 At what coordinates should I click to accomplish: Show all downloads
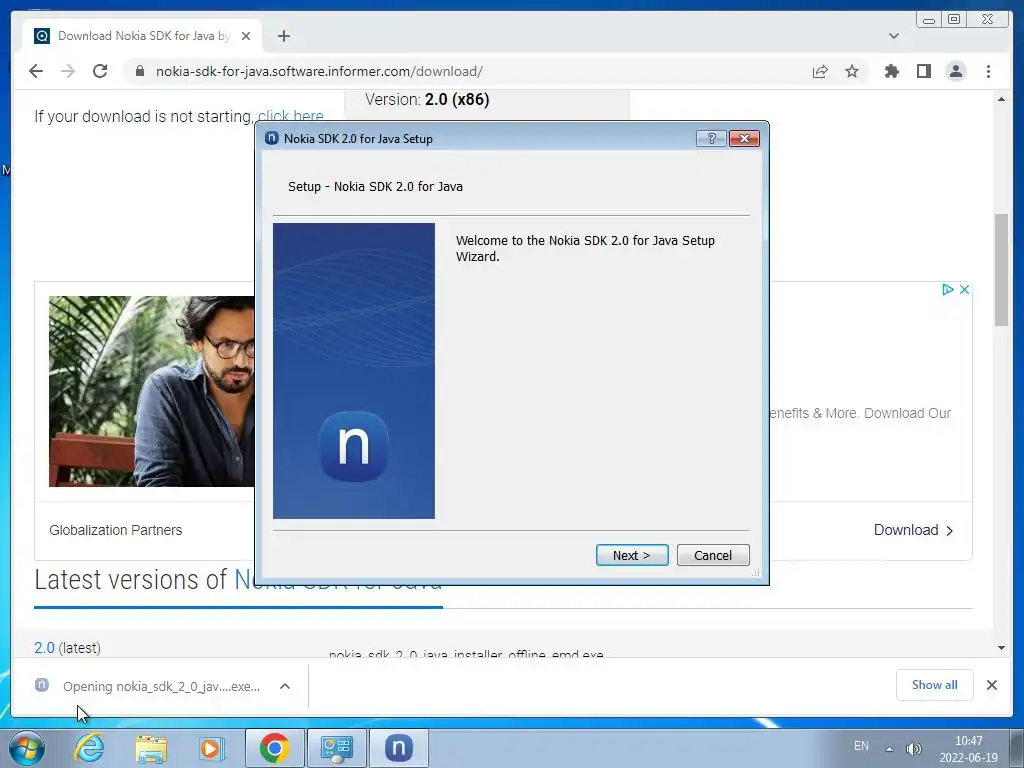coord(935,684)
